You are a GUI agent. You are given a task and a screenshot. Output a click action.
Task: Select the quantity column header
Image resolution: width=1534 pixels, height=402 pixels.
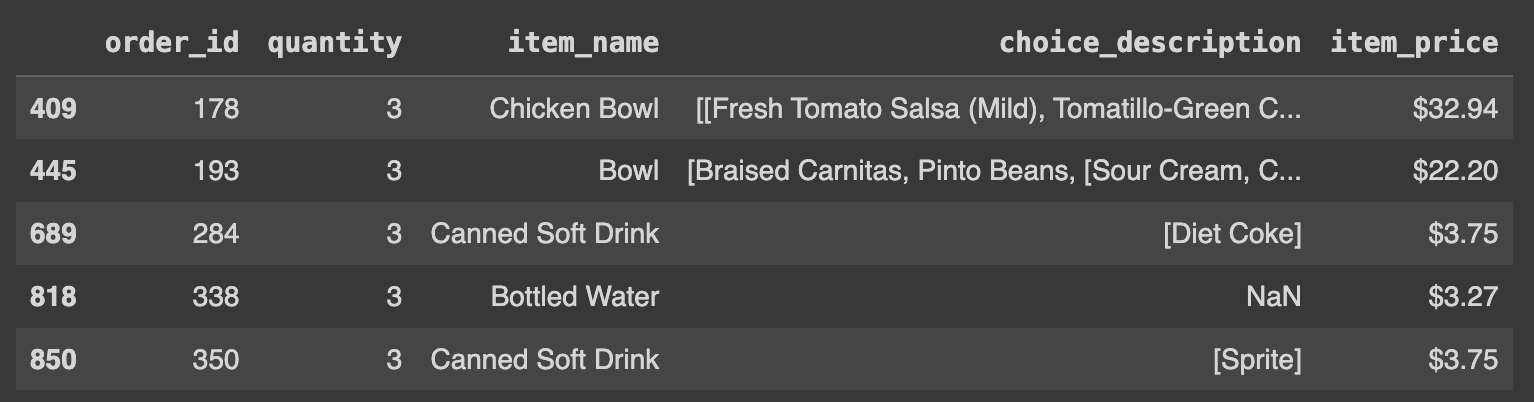[x=334, y=43]
